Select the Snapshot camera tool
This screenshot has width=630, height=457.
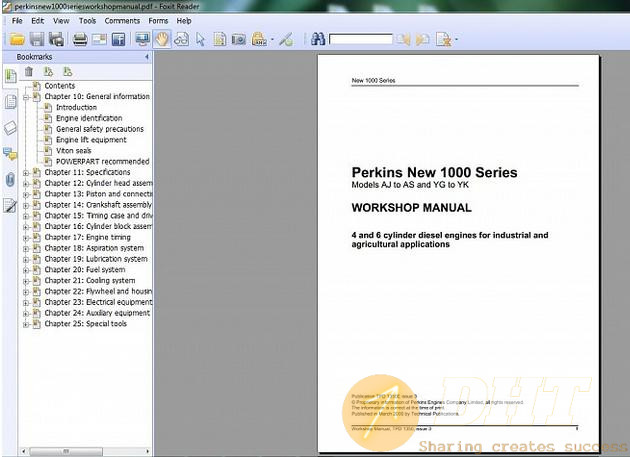click(x=239, y=39)
